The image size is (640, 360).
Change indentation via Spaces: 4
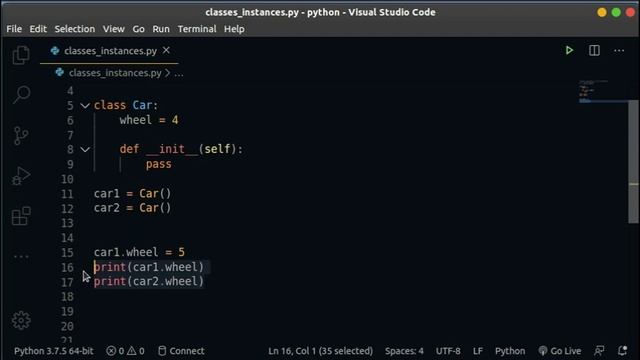pos(404,351)
